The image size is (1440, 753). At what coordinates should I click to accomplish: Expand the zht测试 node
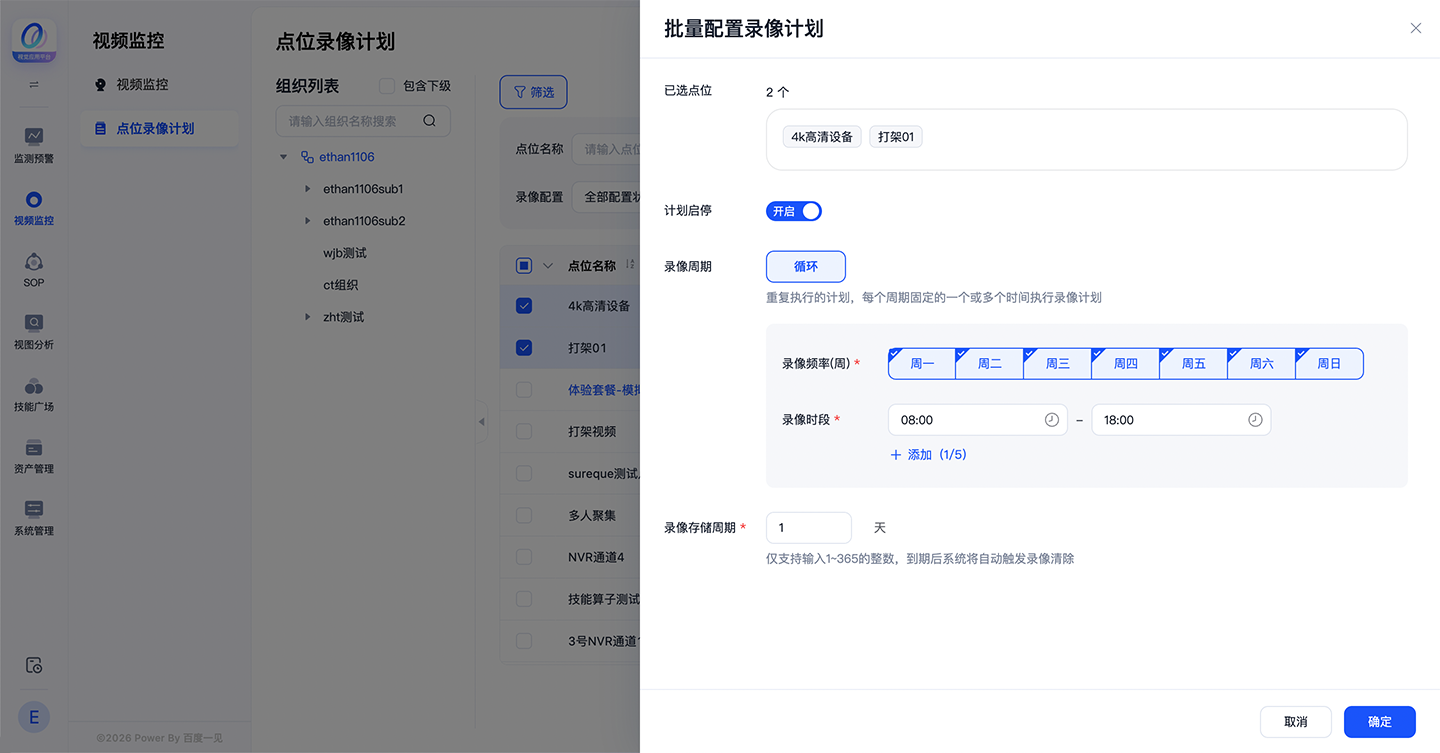(x=307, y=317)
